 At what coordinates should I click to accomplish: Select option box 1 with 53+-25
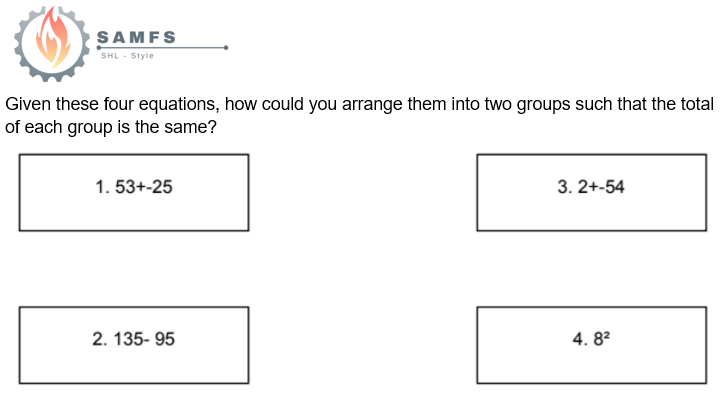(x=134, y=193)
